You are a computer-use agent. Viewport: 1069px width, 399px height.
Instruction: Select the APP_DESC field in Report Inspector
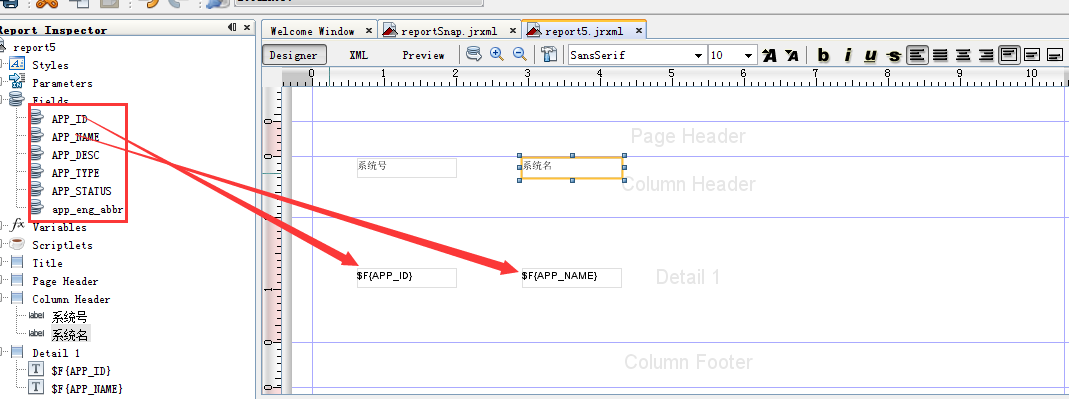click(x=75, y=155)
